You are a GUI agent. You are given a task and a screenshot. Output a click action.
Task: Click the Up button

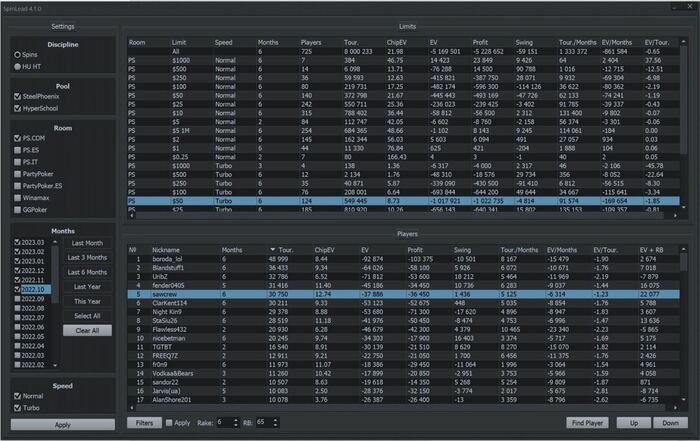633,423
